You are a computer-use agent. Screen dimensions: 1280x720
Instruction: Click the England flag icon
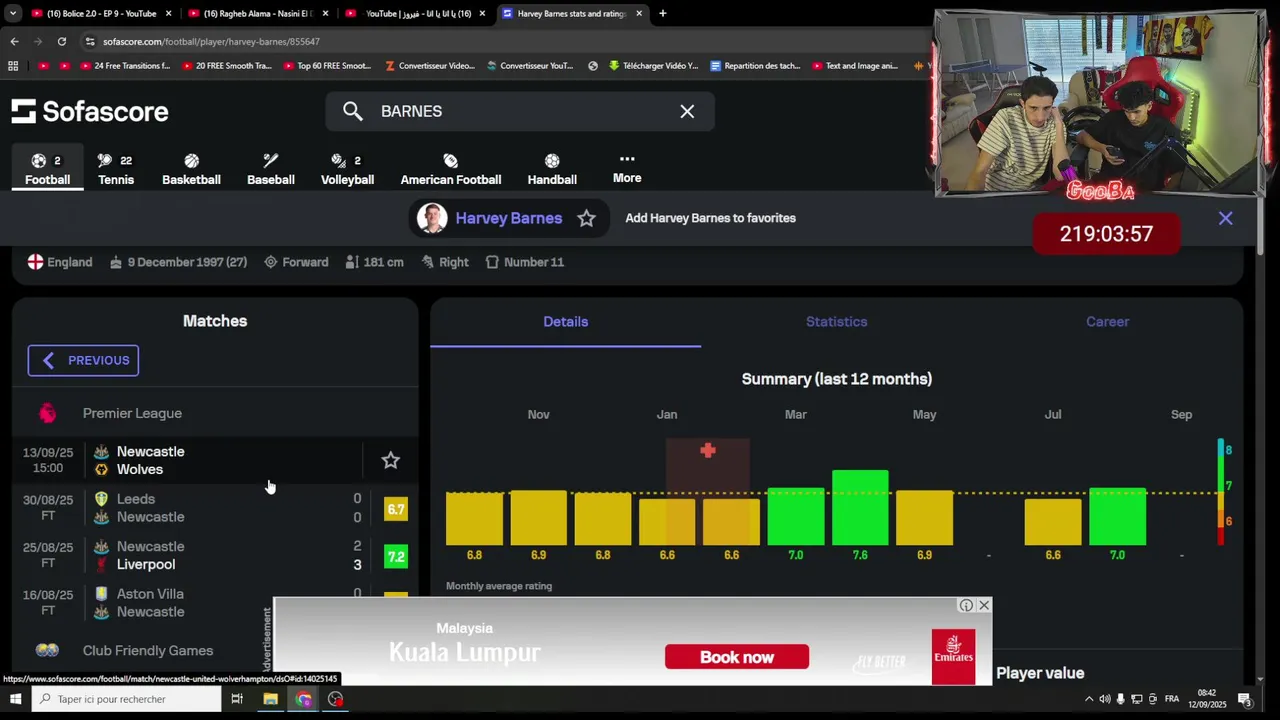pyautogui.click(x=35, y=262)
